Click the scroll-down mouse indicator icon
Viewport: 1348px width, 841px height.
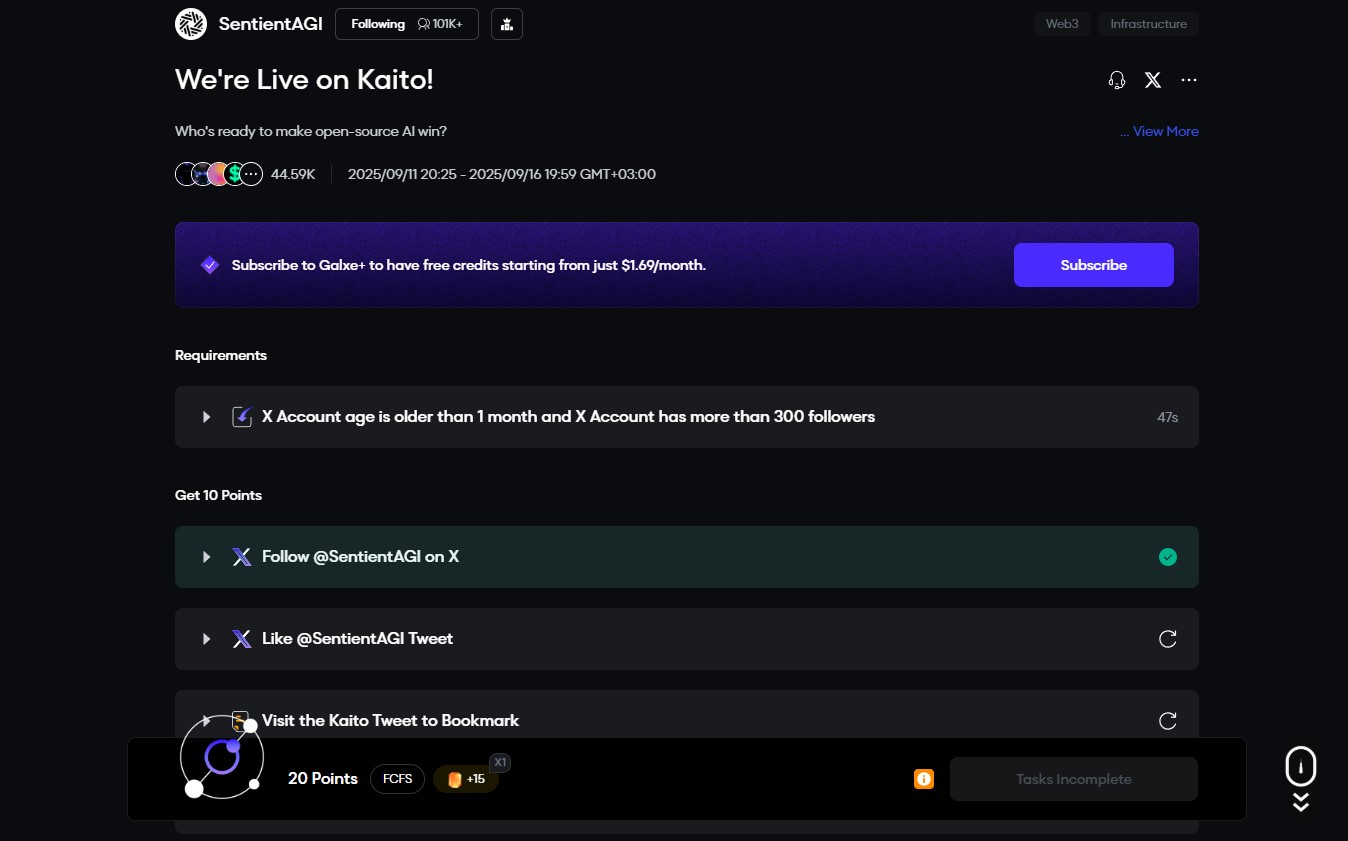tap(1300, 768)
